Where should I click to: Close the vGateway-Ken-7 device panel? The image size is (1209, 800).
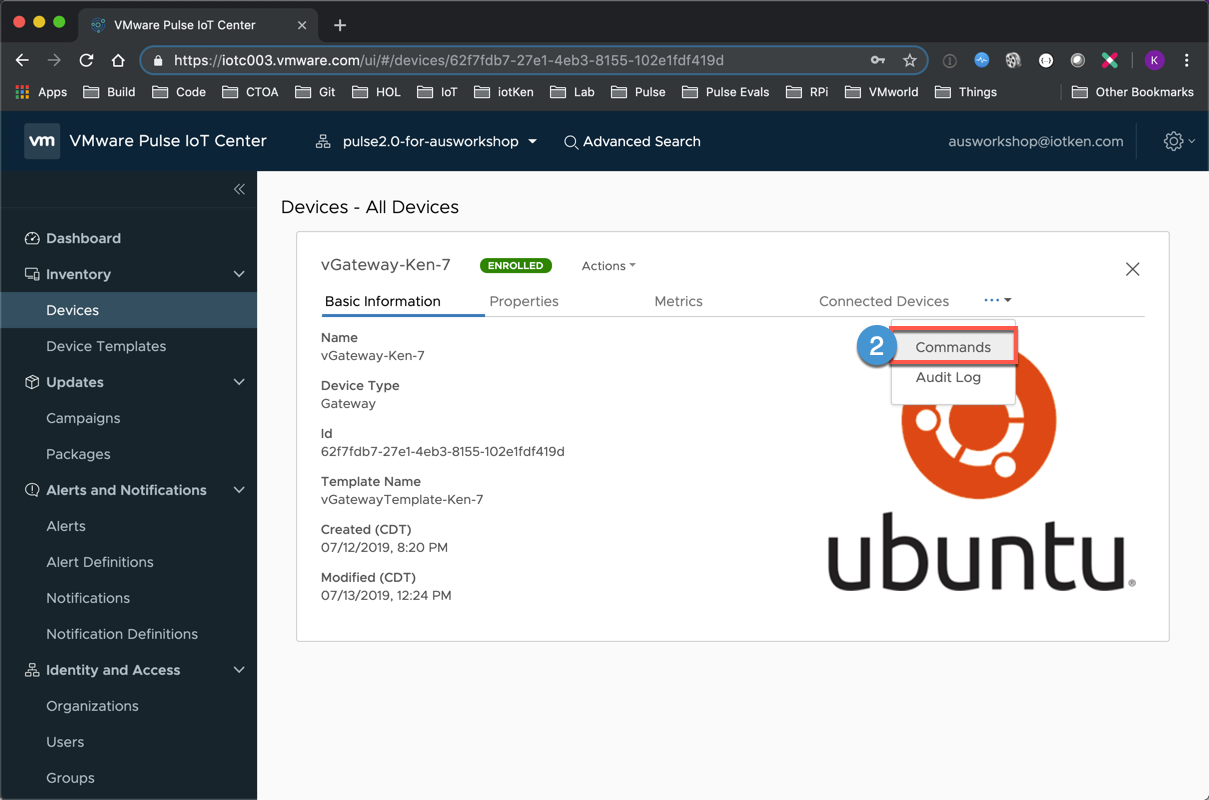pyautogui.click(x=1132, y=269)
